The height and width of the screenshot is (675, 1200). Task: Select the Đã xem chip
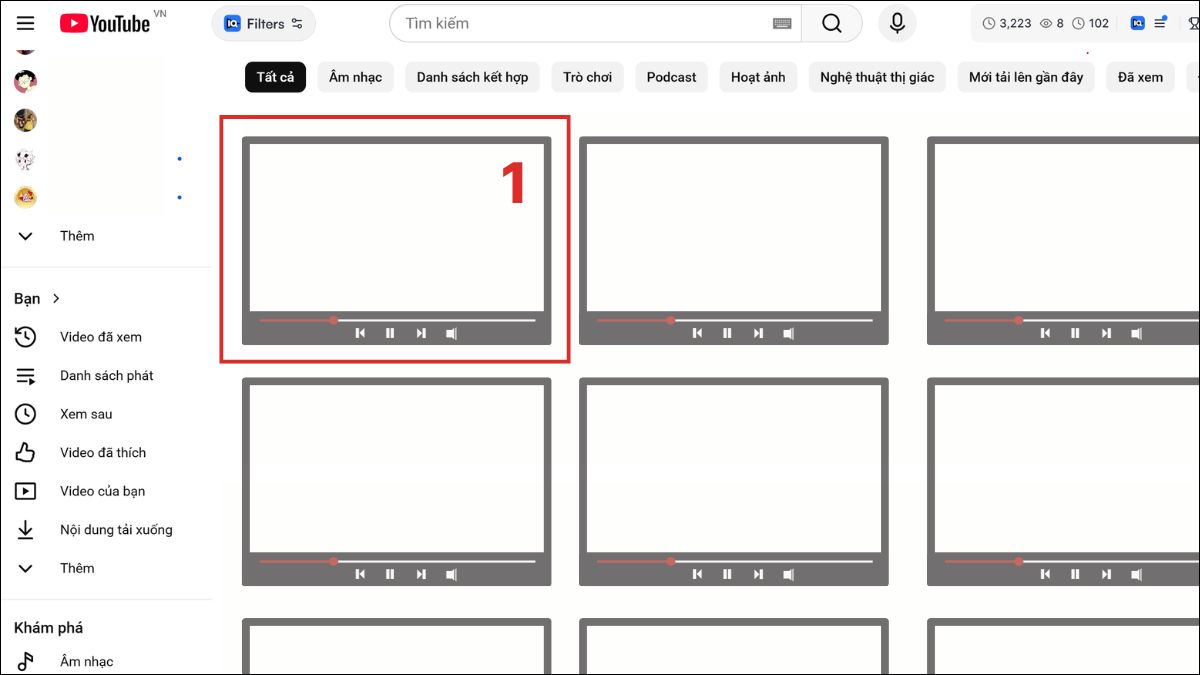pos(1140,77)
